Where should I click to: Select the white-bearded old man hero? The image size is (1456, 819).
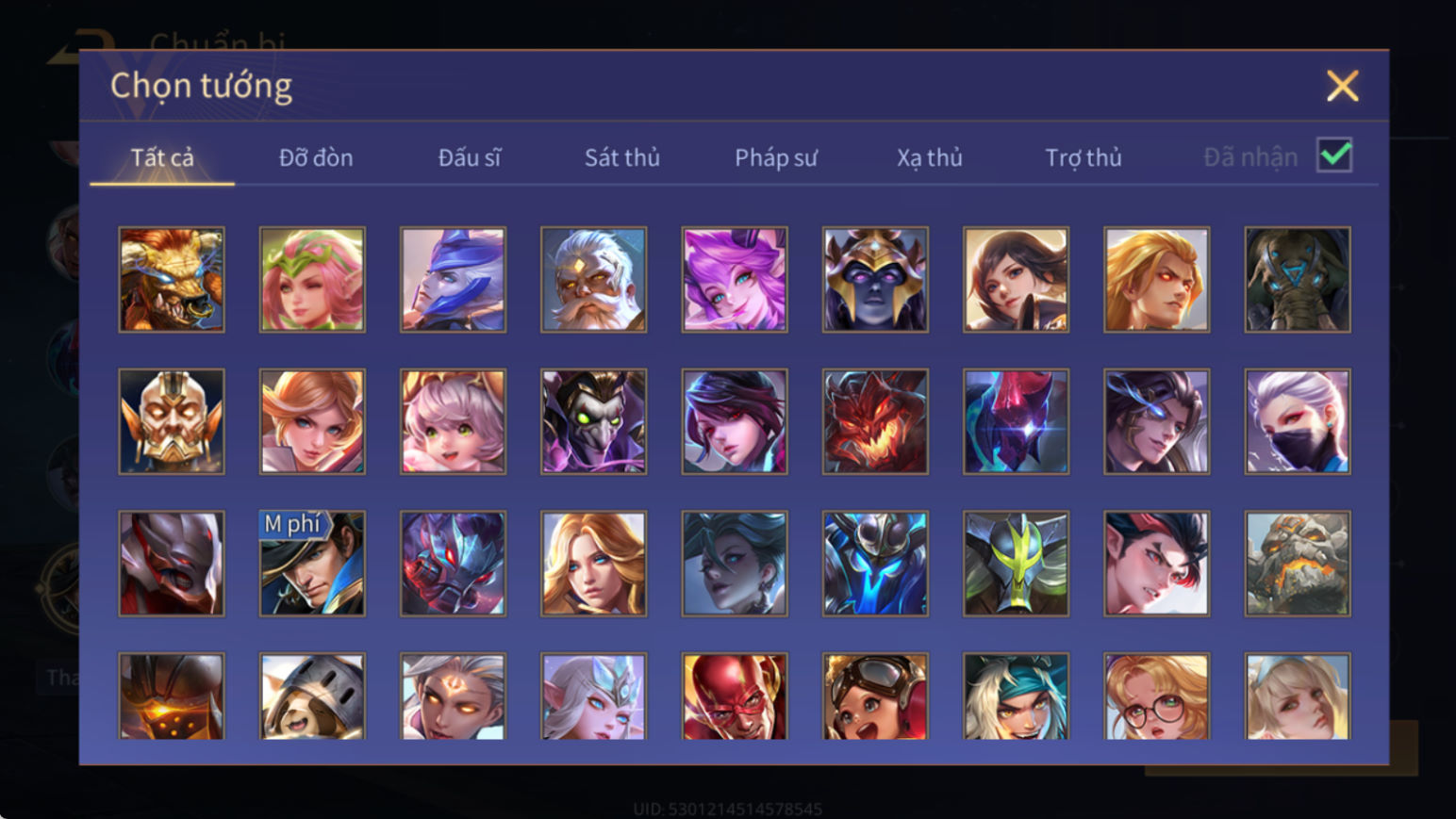click(593, 279)
